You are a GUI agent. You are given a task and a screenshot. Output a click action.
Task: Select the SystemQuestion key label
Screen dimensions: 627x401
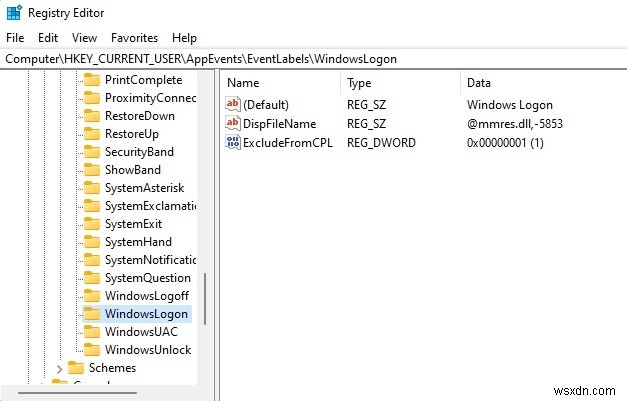point(148,278)
